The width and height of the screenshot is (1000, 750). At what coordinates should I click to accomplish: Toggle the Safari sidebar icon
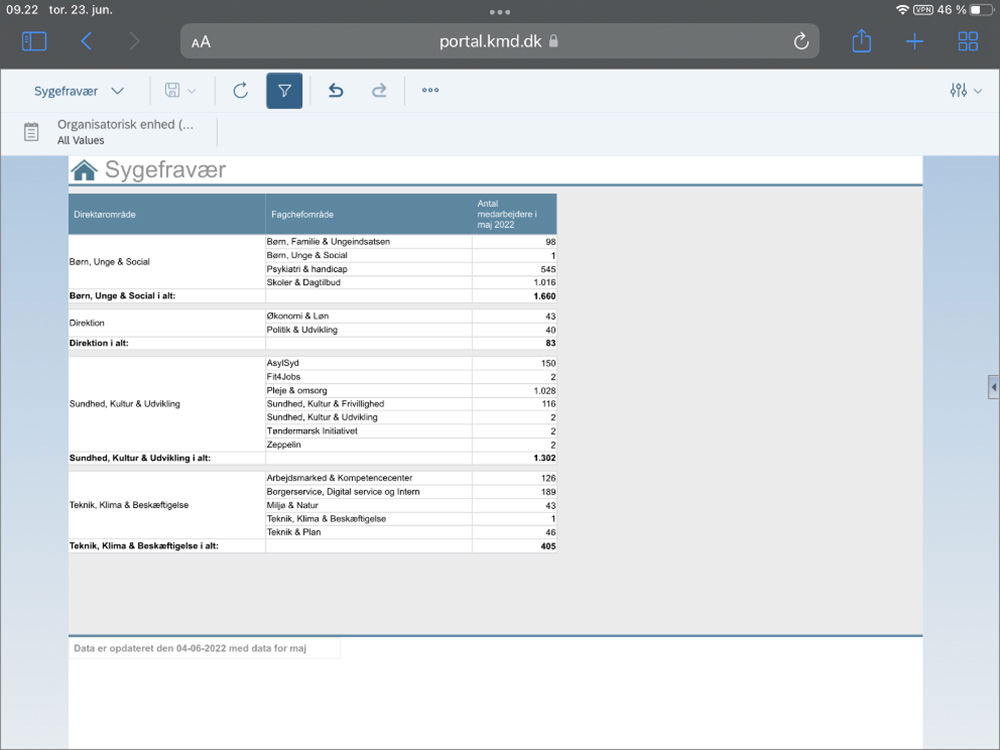coord(34,41)
